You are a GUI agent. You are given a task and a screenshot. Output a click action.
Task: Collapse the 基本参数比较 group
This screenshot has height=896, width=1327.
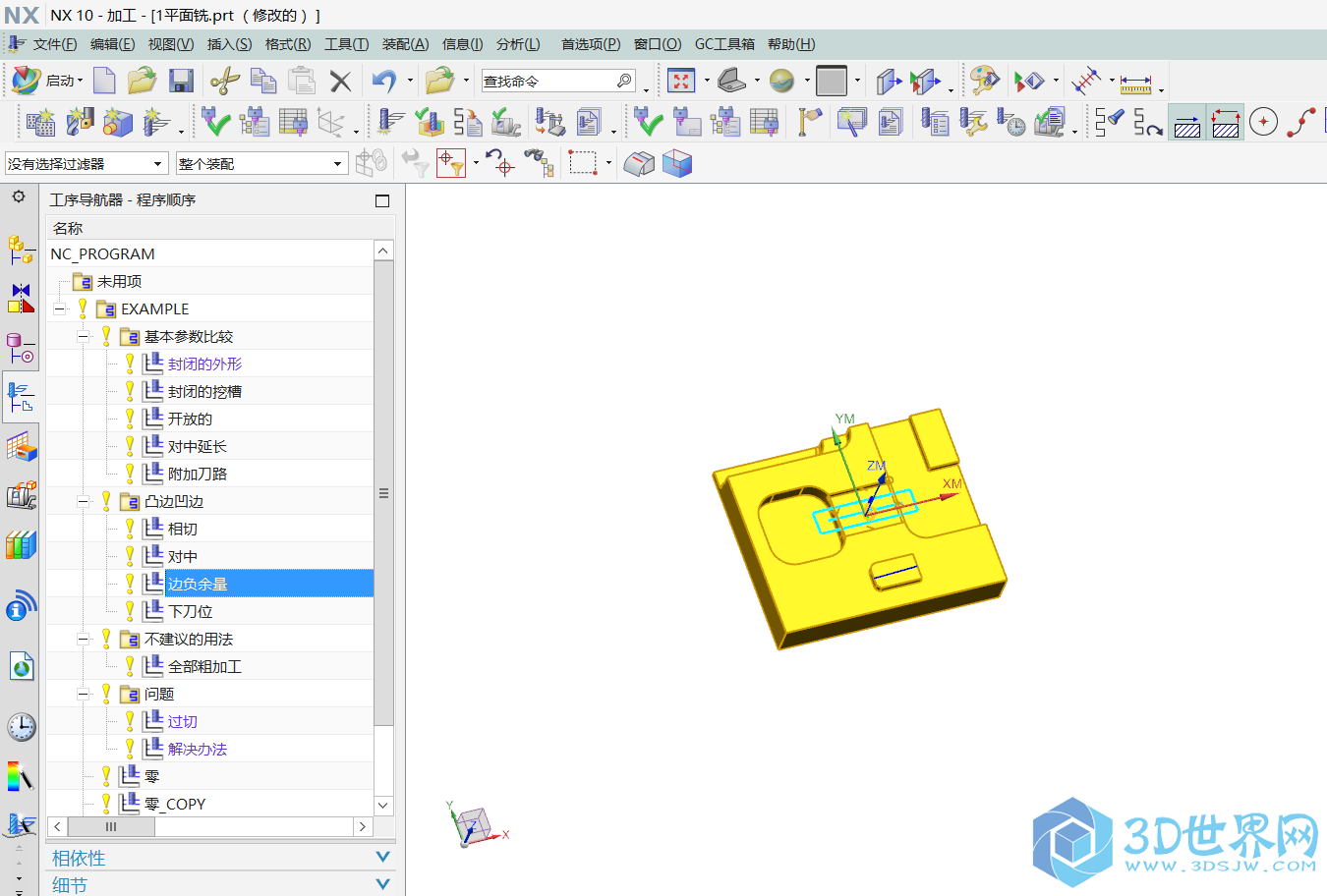pos(83,336)
